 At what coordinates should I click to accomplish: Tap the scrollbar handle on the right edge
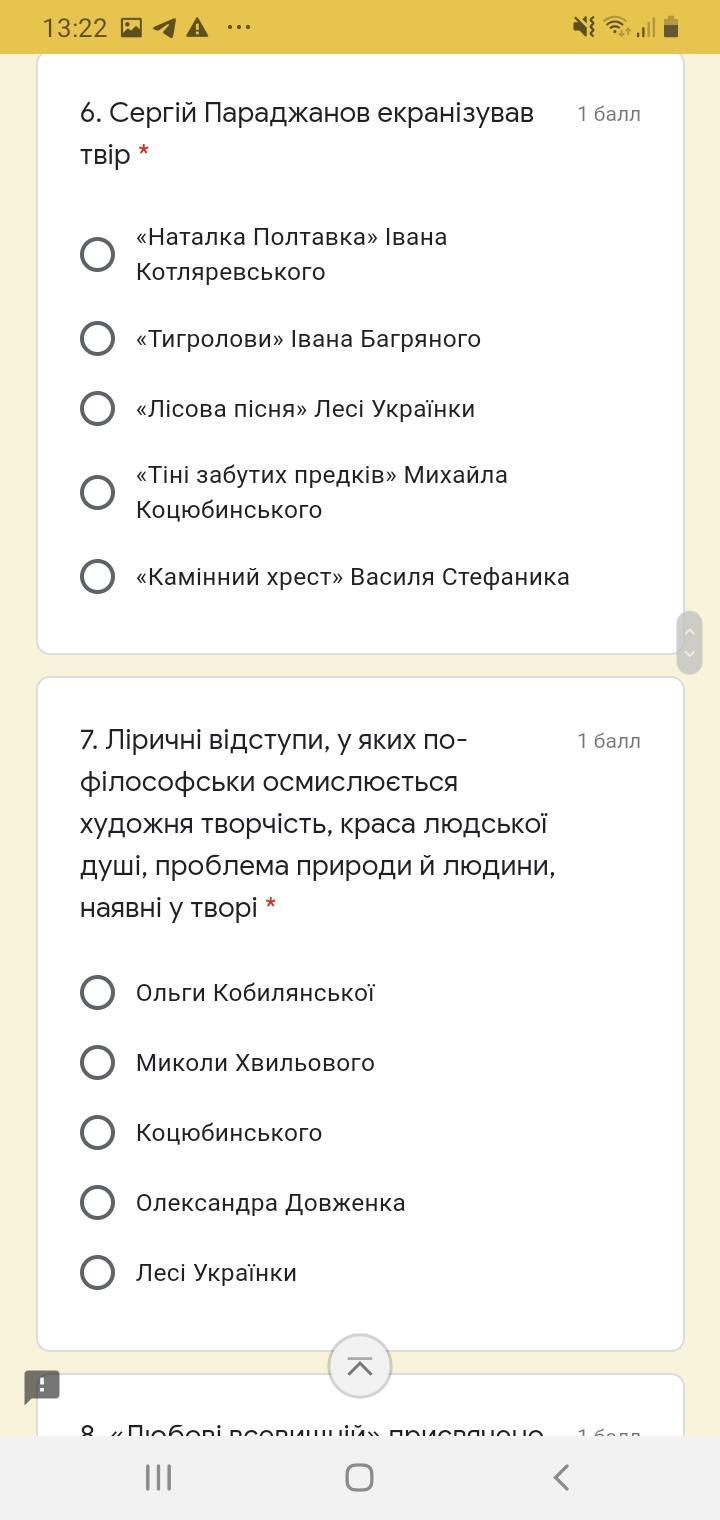pyautogui.click(x=689, y=642)
